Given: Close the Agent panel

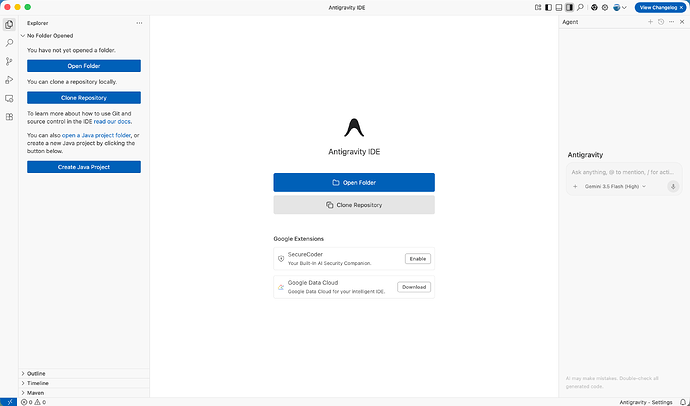Looking at the screenshot, I should pyautogui.click(x=682, y=22).
